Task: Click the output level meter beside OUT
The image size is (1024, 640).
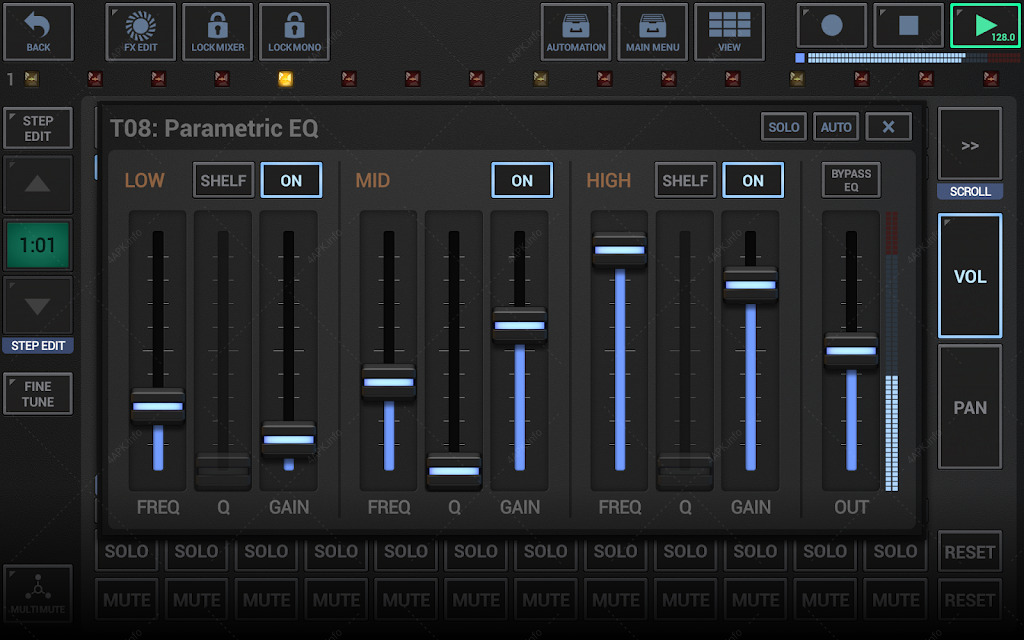Action: point(891,351)
